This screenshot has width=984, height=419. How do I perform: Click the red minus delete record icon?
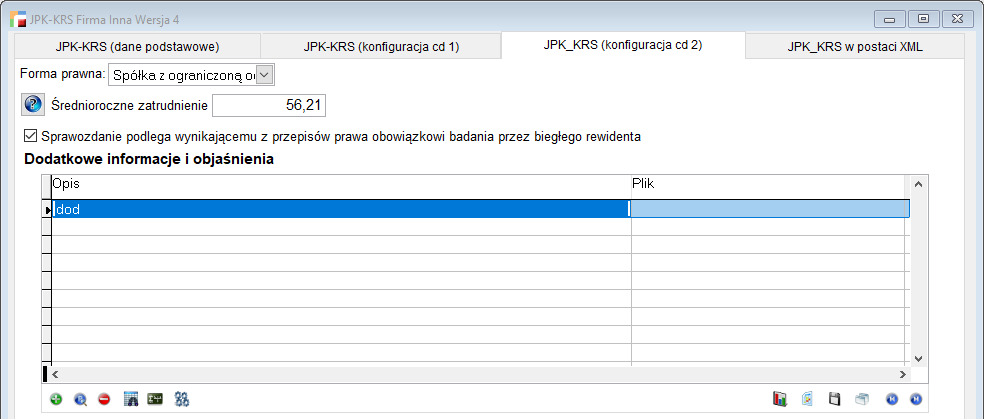105,399
